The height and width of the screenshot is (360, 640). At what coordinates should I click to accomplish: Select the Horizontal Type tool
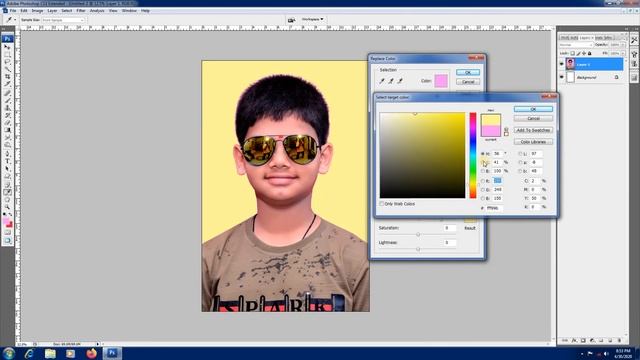pos(7,161)
